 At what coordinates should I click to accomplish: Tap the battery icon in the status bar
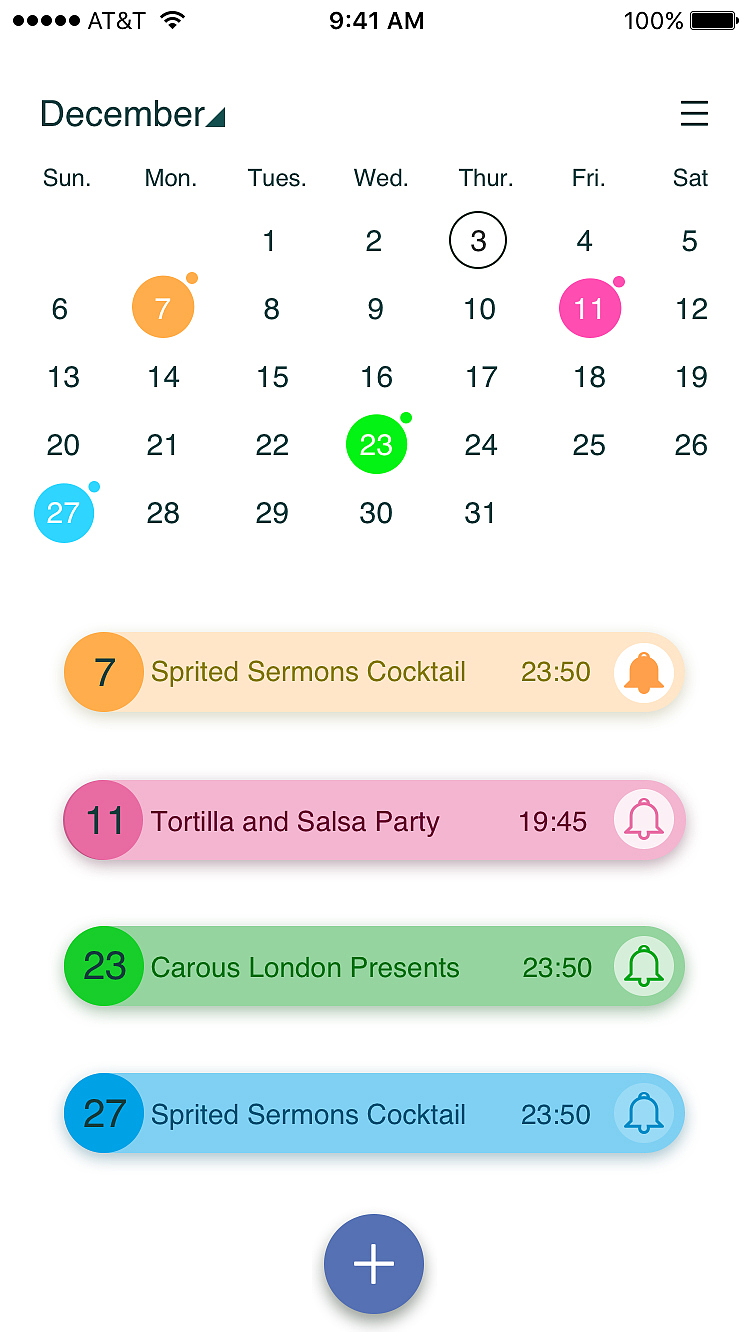[713, 21]
